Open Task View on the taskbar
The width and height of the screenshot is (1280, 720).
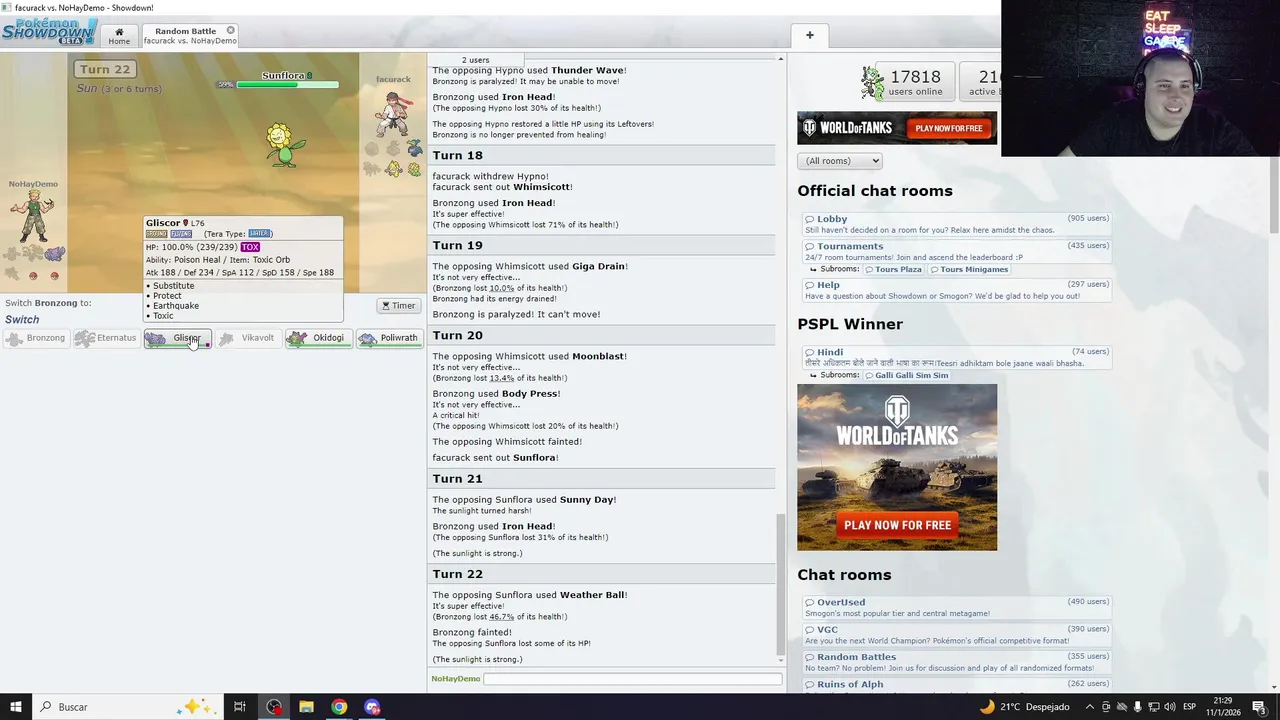(240, 707)
